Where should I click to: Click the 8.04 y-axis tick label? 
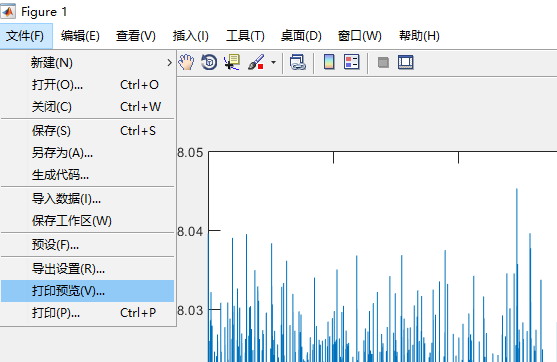tap(190, 232)
